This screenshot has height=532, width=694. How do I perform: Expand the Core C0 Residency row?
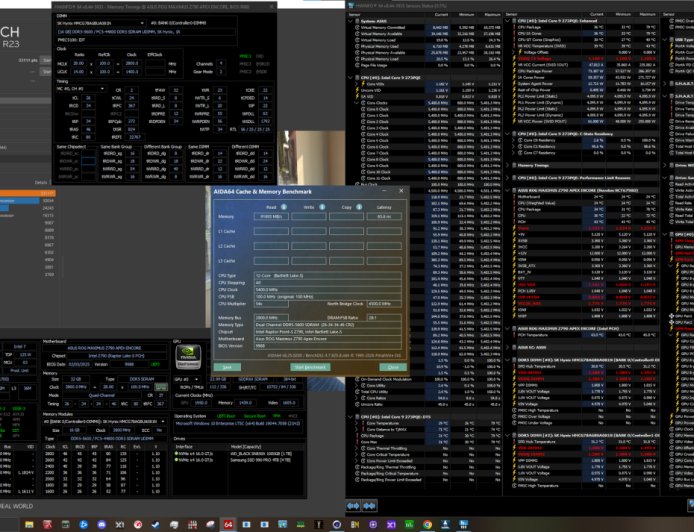pos(514,140)
